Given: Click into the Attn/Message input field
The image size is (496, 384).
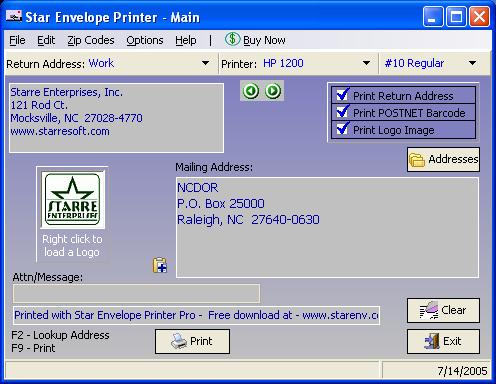Looking at the screenshot, I should pos(136,294).
